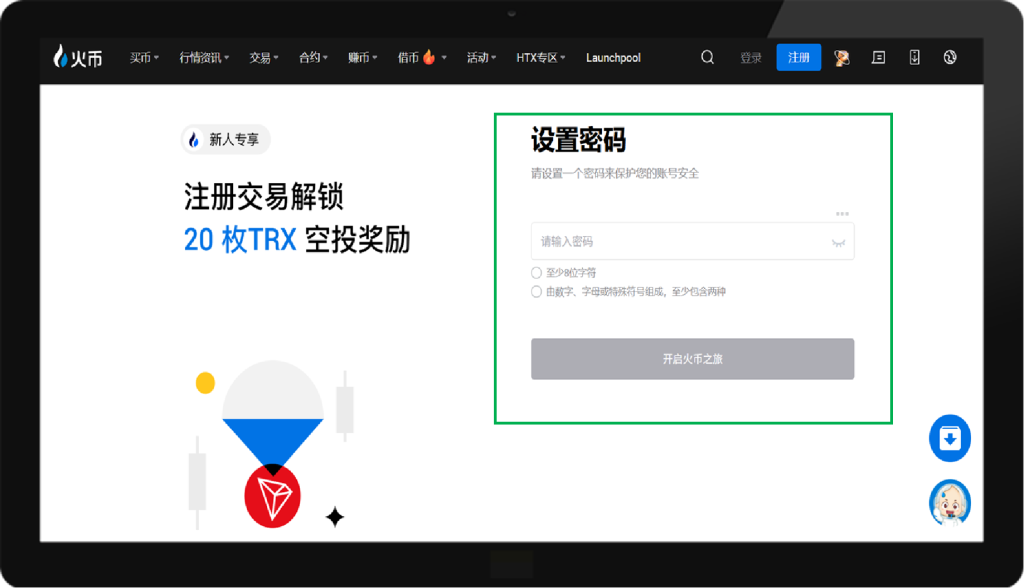1024x588 pixels.
Task: Click the trophy rewards icon in navbar
Action: (x=842, y=58)
